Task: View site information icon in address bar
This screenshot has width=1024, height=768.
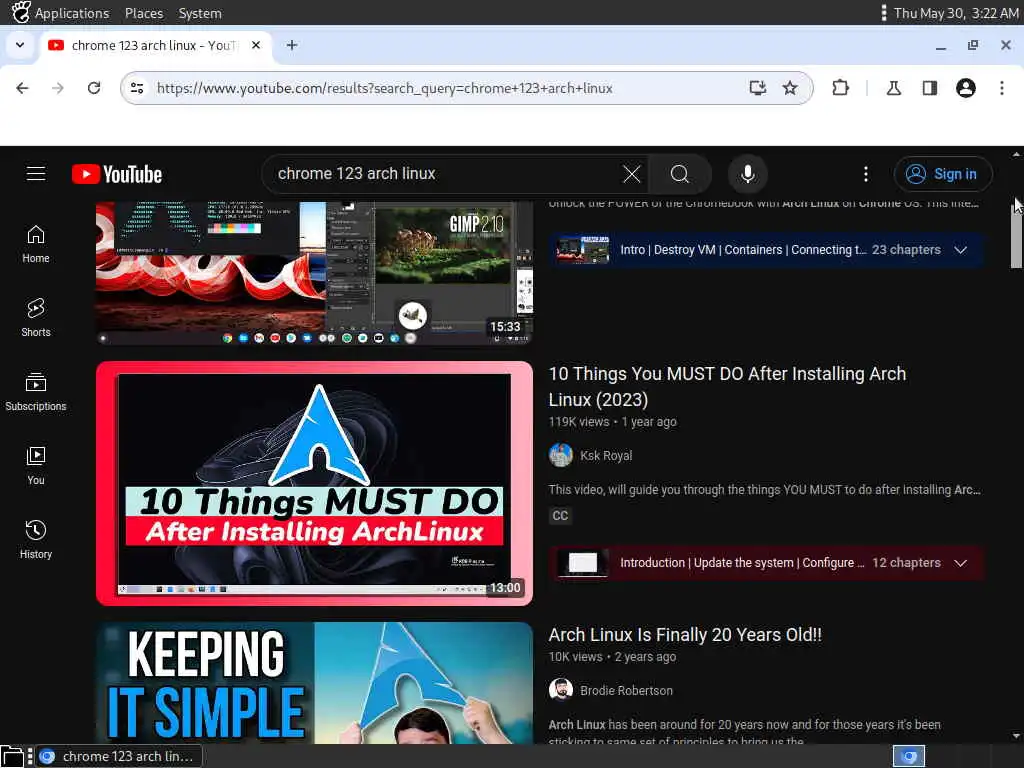Action: pyautogui.click(x=137, y=88)
